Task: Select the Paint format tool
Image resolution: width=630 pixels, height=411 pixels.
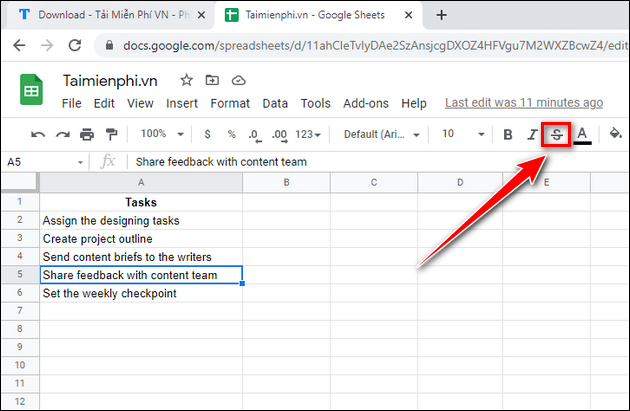Action: (111, 135)
